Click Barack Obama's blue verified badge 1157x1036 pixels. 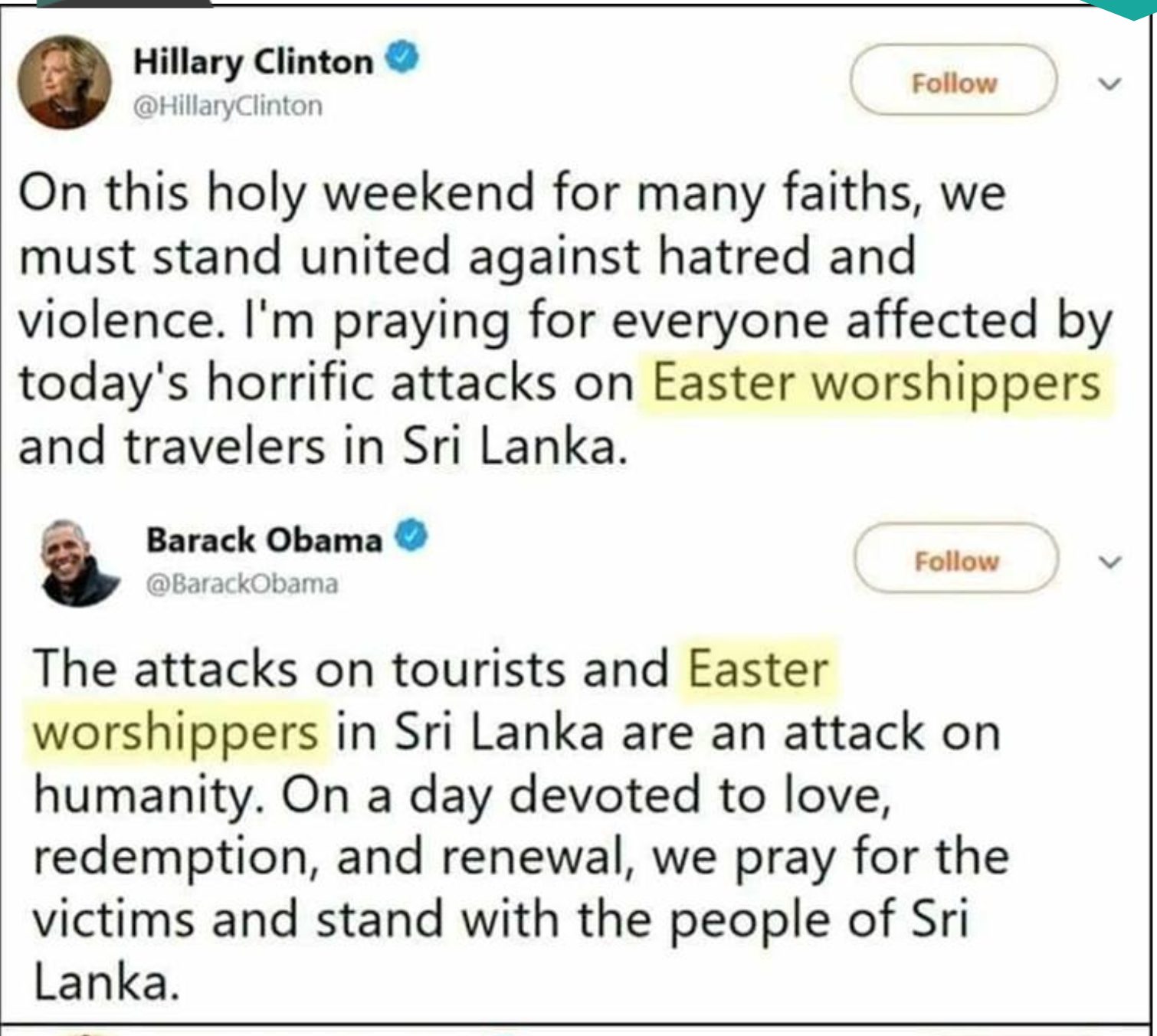[411, 538]
